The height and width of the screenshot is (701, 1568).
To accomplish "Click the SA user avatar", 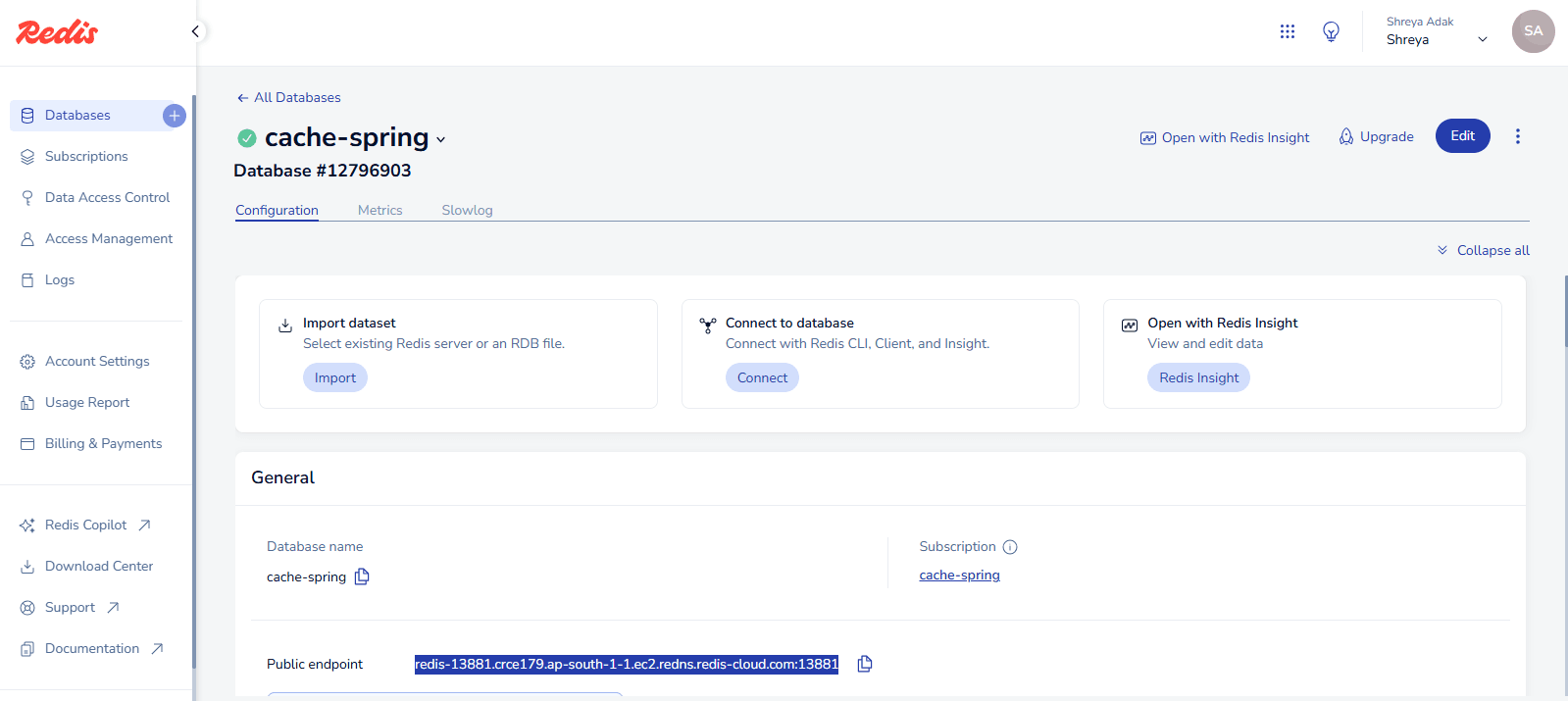I will 1533,31.
